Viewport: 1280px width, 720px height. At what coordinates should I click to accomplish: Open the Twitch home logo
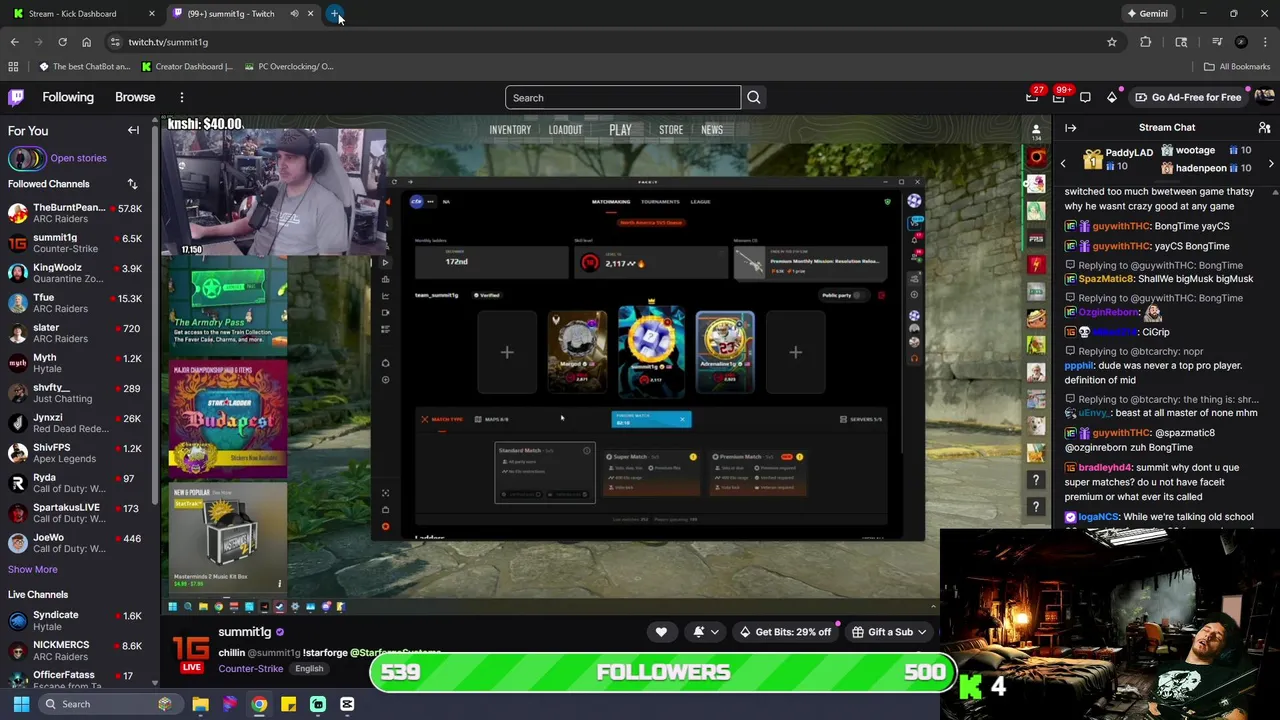(16, 97)
